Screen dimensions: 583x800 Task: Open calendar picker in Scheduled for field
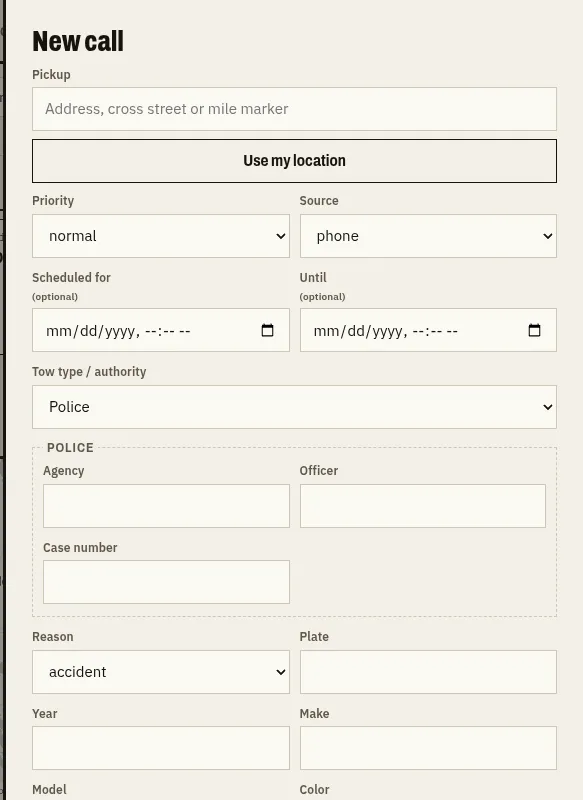(267, 330)
